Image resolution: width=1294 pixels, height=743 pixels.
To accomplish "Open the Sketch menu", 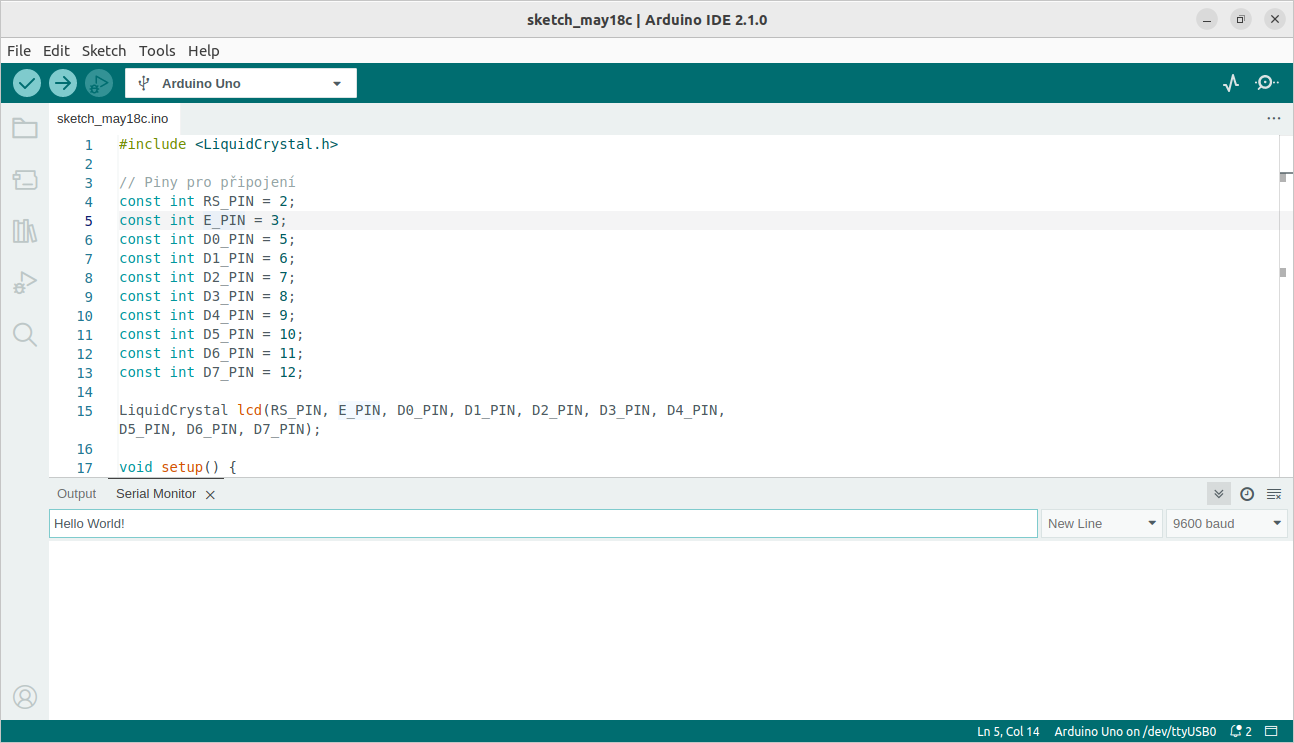I will [104, 51].
